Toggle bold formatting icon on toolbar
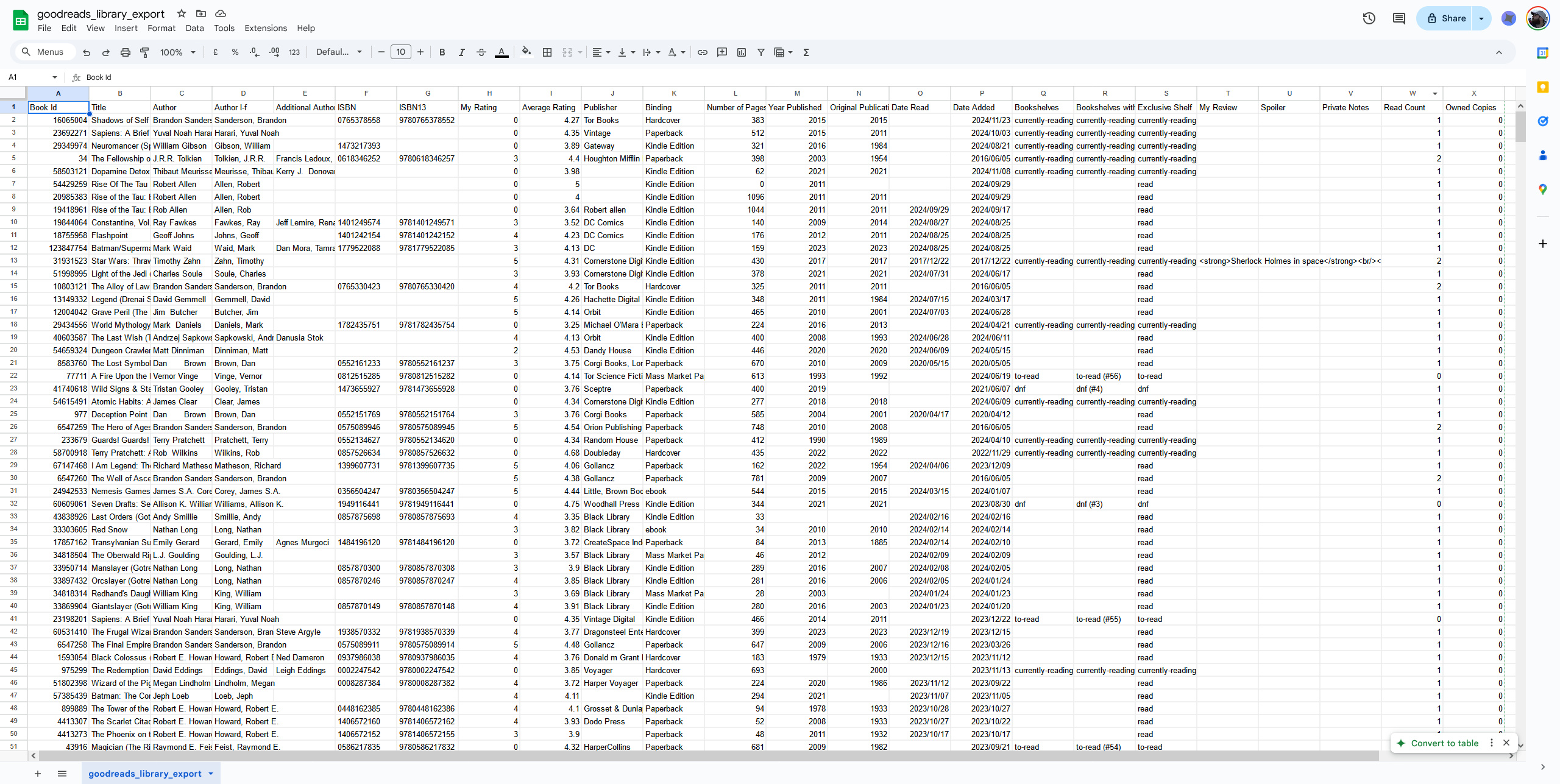The height and width of the screenshot is (784, 1560). point(442,52)
